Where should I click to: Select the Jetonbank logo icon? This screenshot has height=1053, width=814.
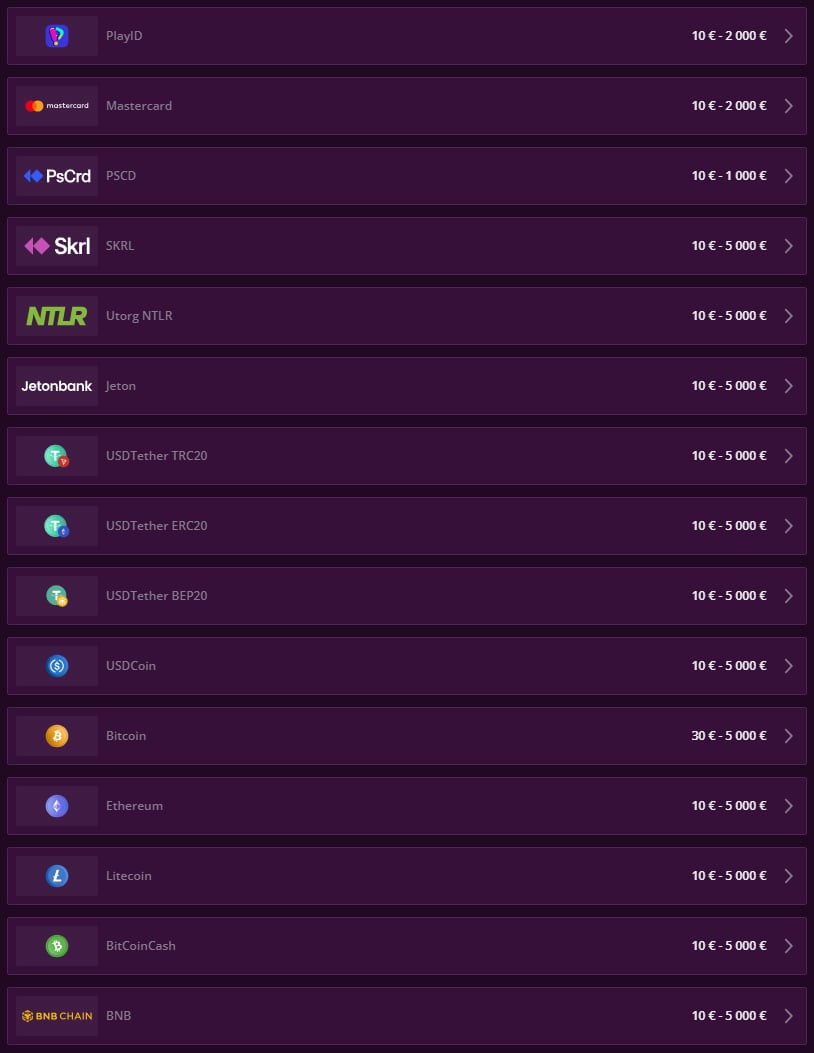tap(56, 385)
